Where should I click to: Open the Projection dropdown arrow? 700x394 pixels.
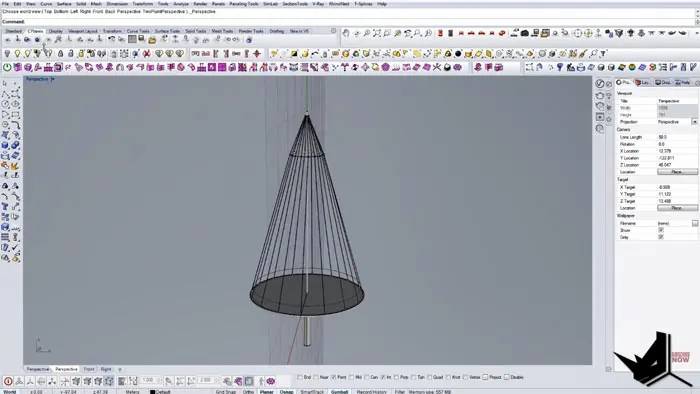pyautogui.click(x=695, y=122)
